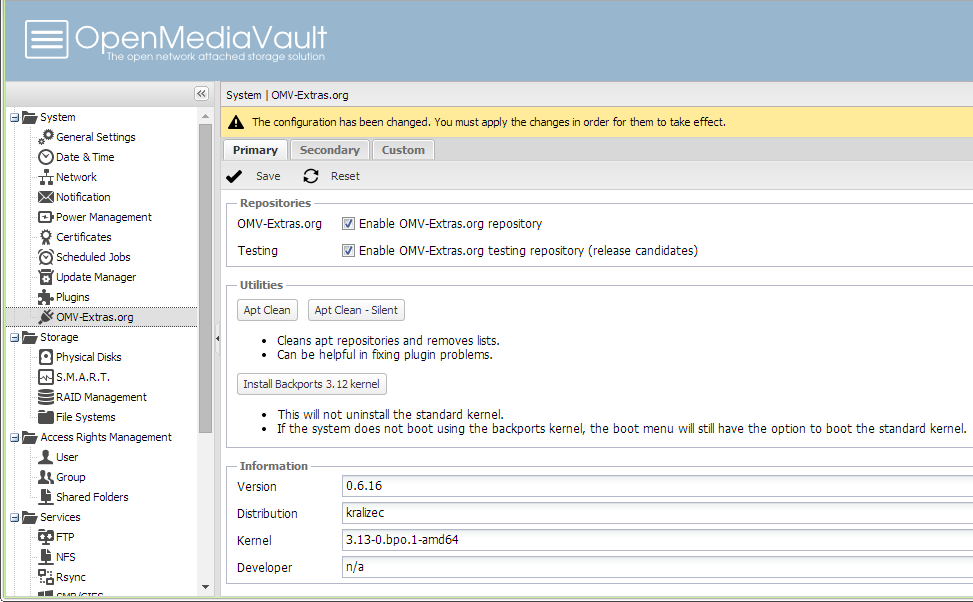This screenshot has width=973, height=602.
Task: Click the Reset circular arrows icon
Action: pos(311,176)
